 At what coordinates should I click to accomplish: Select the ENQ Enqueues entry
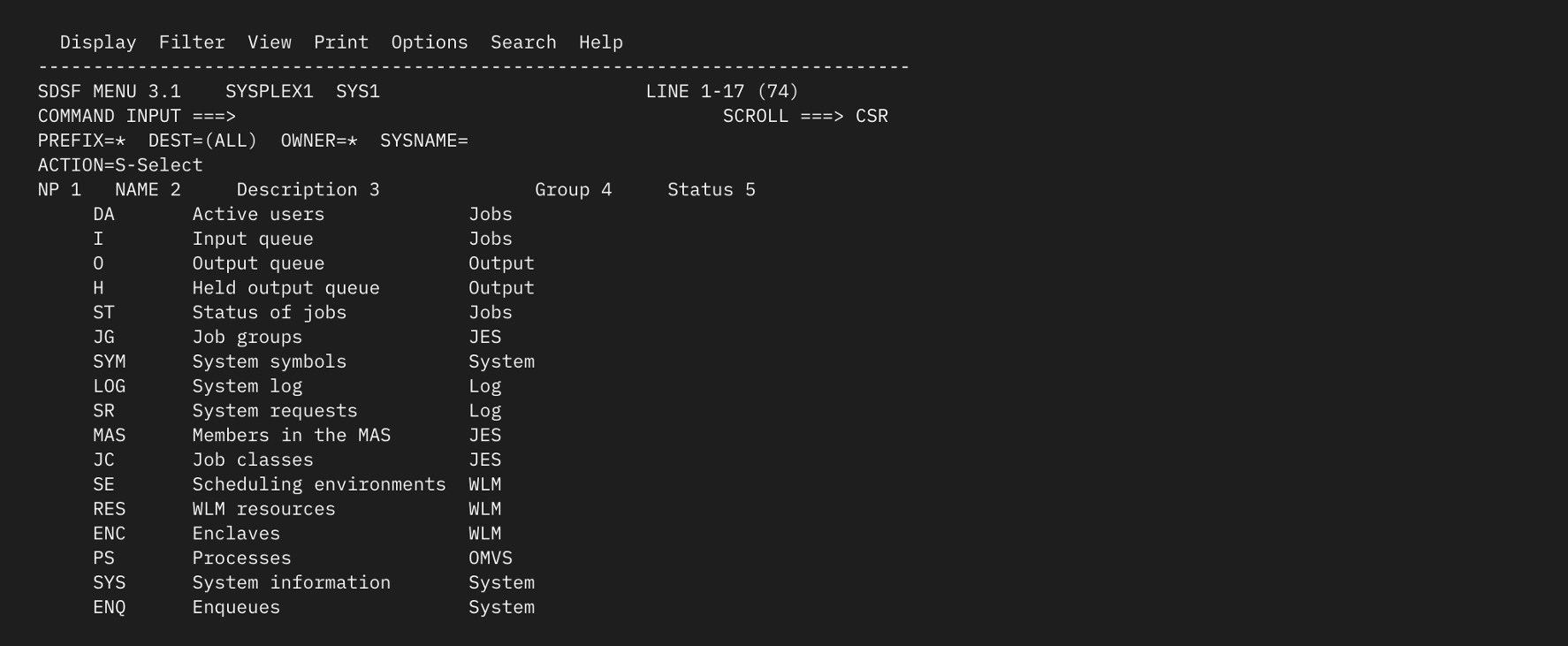(x=235, y=607)
